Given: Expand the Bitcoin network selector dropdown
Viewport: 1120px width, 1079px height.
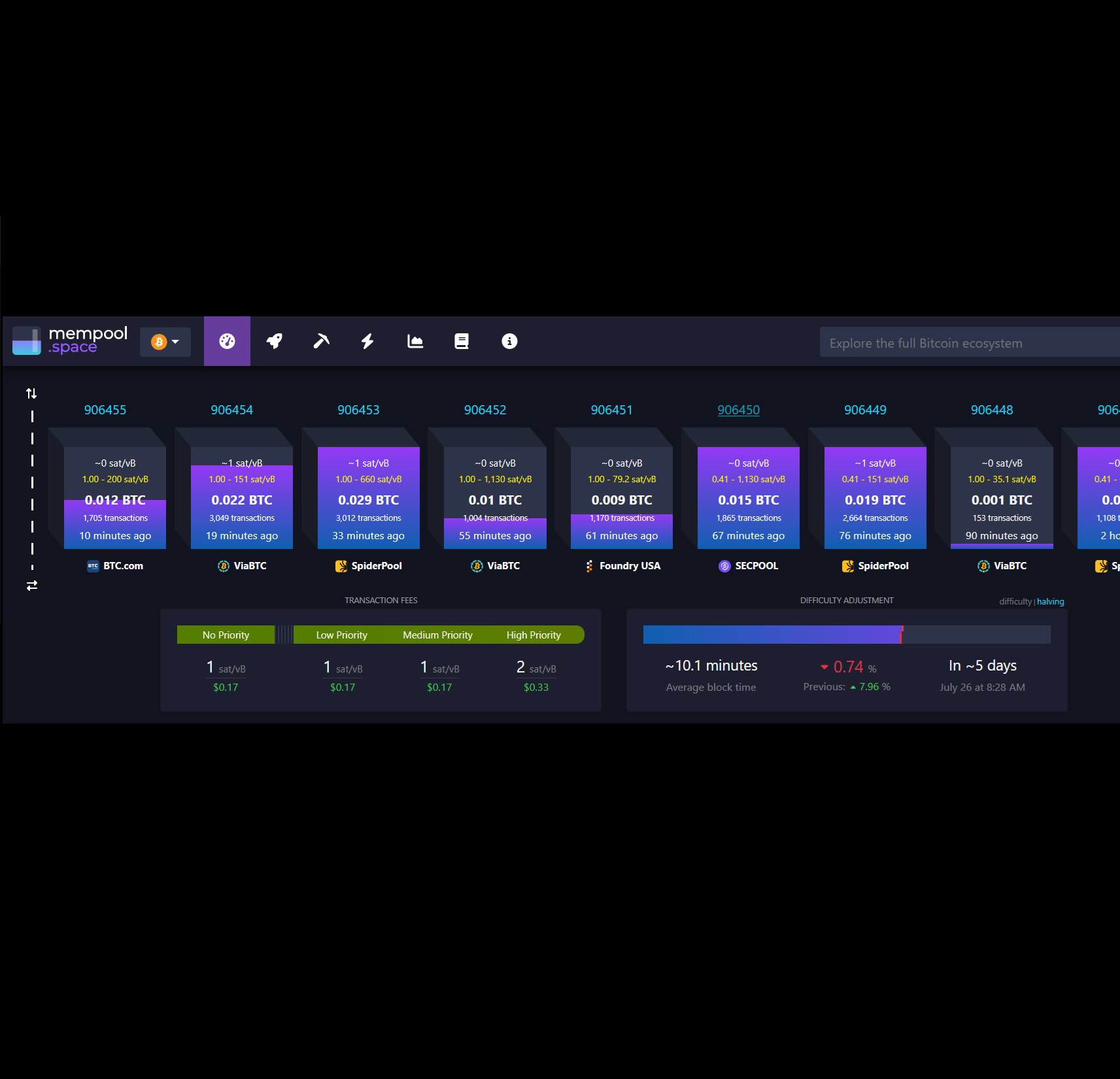Looking at the screenshot, I should [165, 342].
